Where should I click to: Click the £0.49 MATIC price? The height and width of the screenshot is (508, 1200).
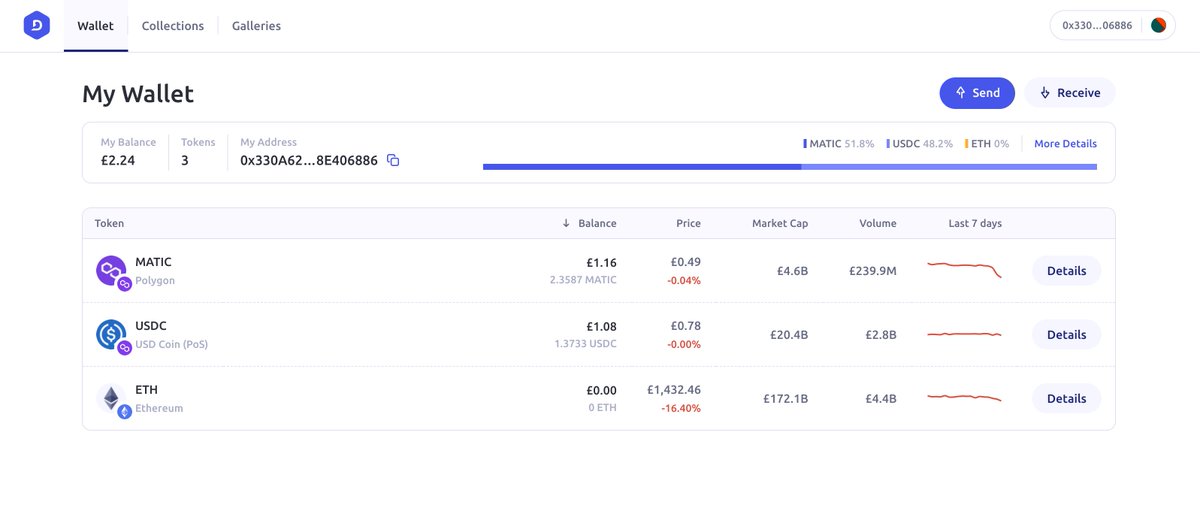click(x=686, y=262)
